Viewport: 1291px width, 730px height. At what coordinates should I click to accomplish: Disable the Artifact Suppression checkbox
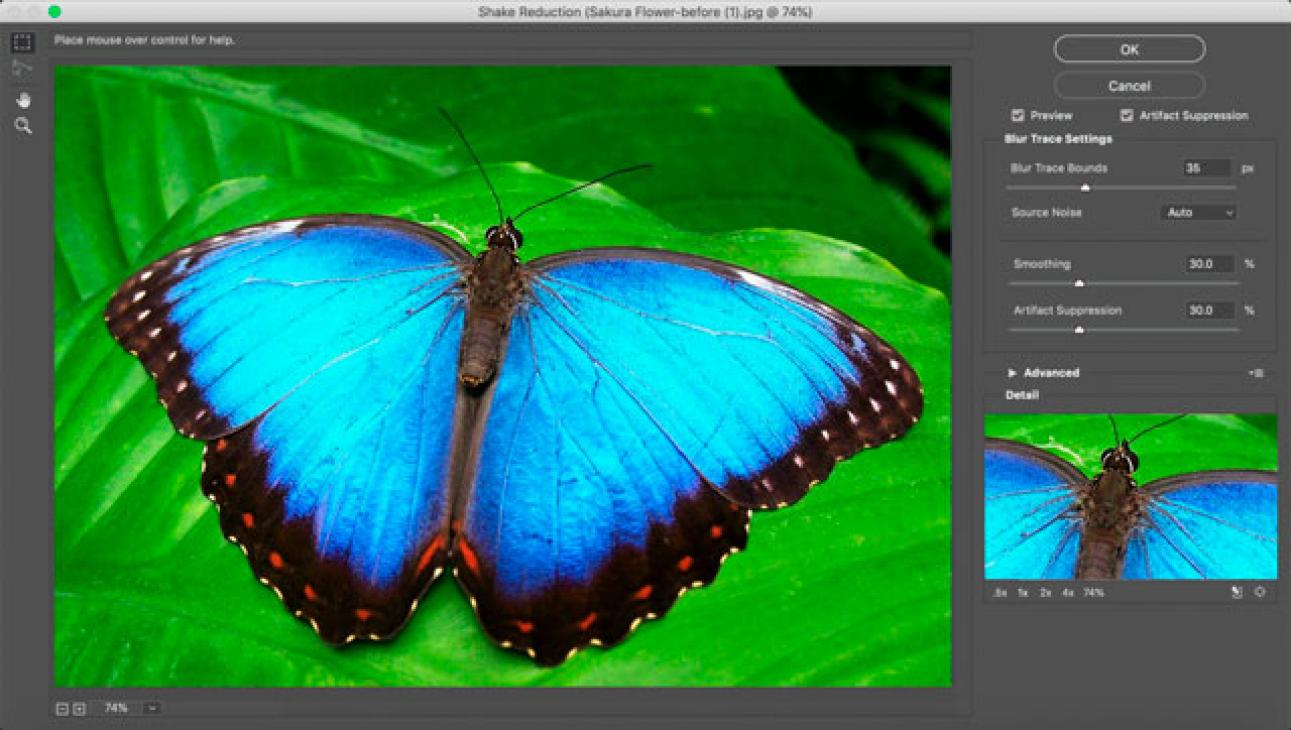point(1127,116)
